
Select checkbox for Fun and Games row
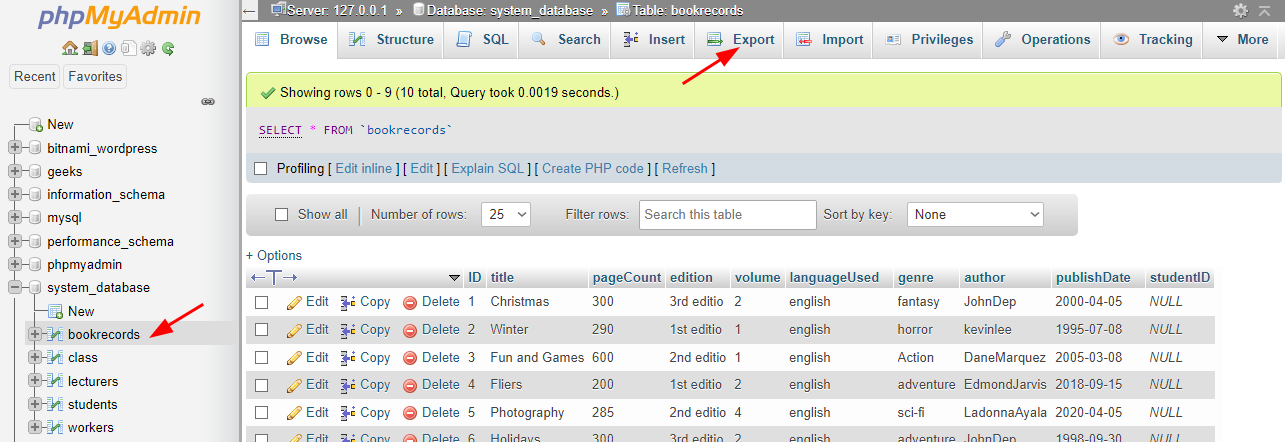tap(262, 357)
